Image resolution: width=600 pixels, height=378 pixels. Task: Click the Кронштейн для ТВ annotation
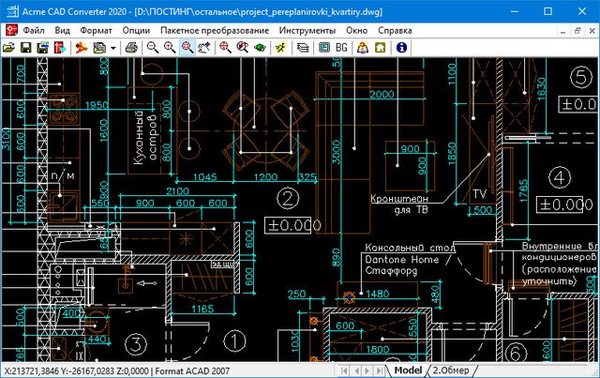pos(399,204)
